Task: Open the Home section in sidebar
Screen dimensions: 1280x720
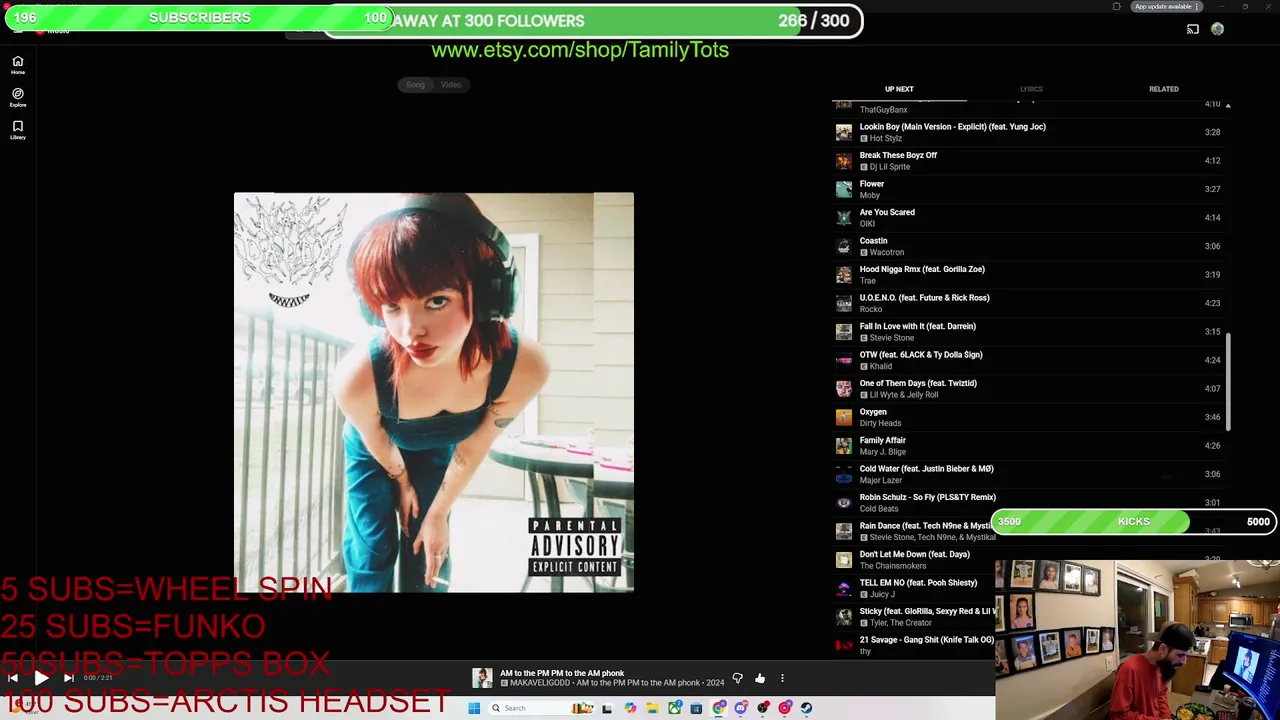Action: [18, 65]
